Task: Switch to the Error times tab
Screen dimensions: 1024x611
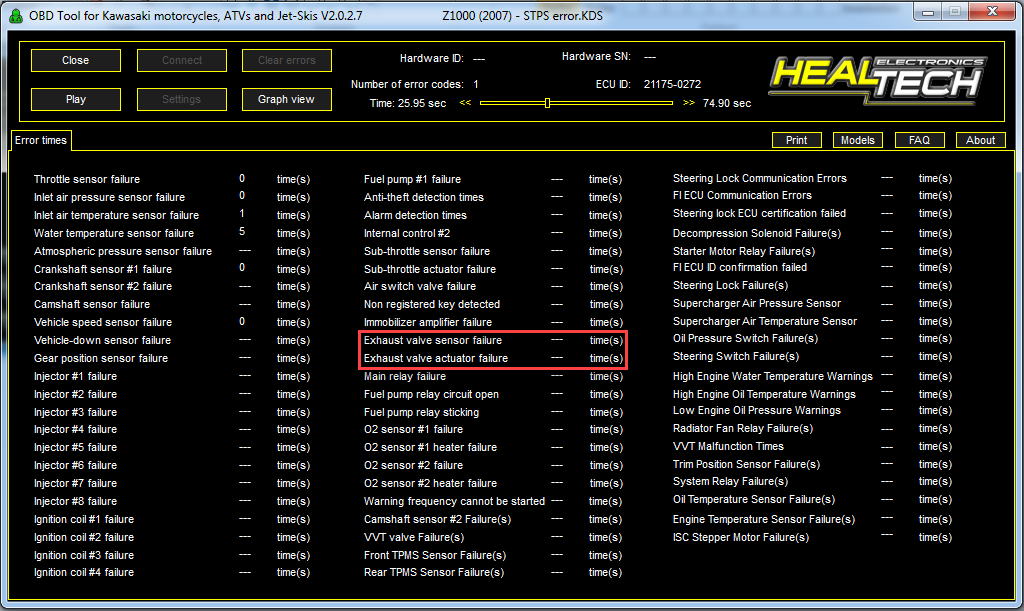Action: click(41, 141)
